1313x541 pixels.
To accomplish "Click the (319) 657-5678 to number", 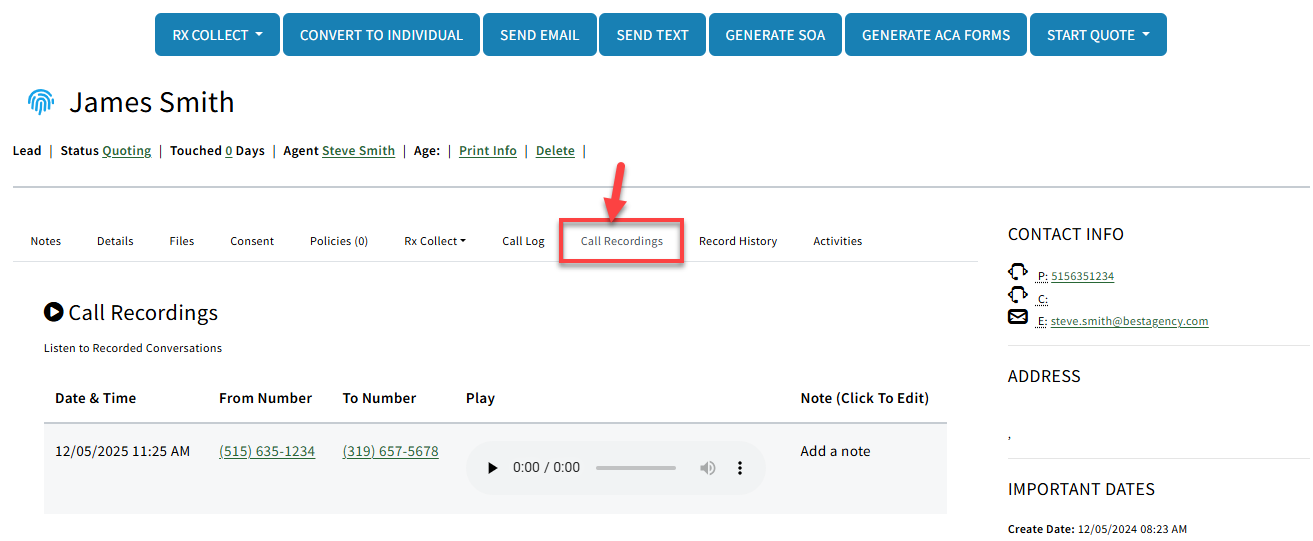I will (390, 451).
